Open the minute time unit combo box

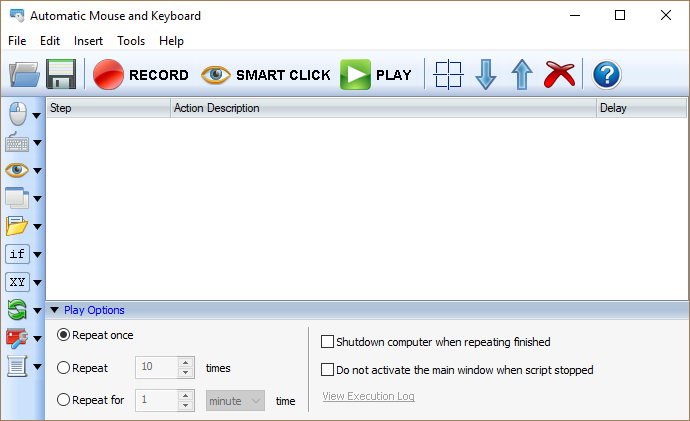[x=235, y=401]
